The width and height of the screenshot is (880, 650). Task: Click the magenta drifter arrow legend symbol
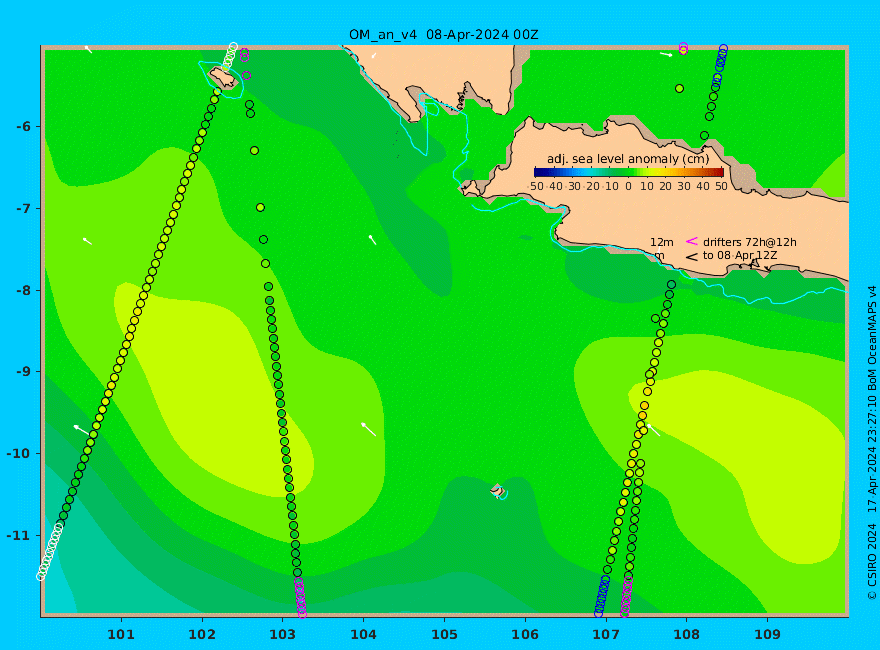[691, 241]
